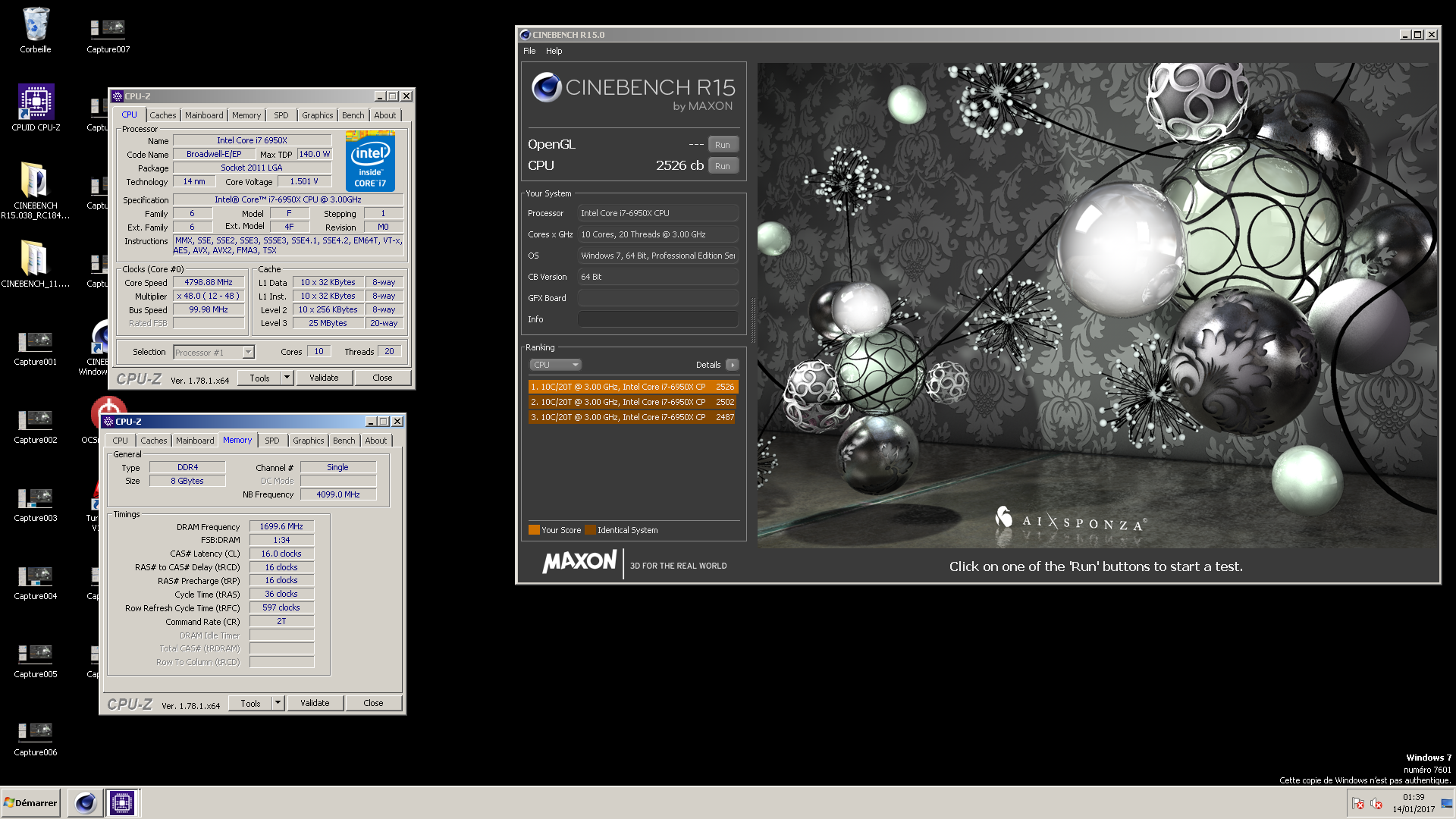Click the Core Speed value 4798.88 MHz

coord(209,282)
